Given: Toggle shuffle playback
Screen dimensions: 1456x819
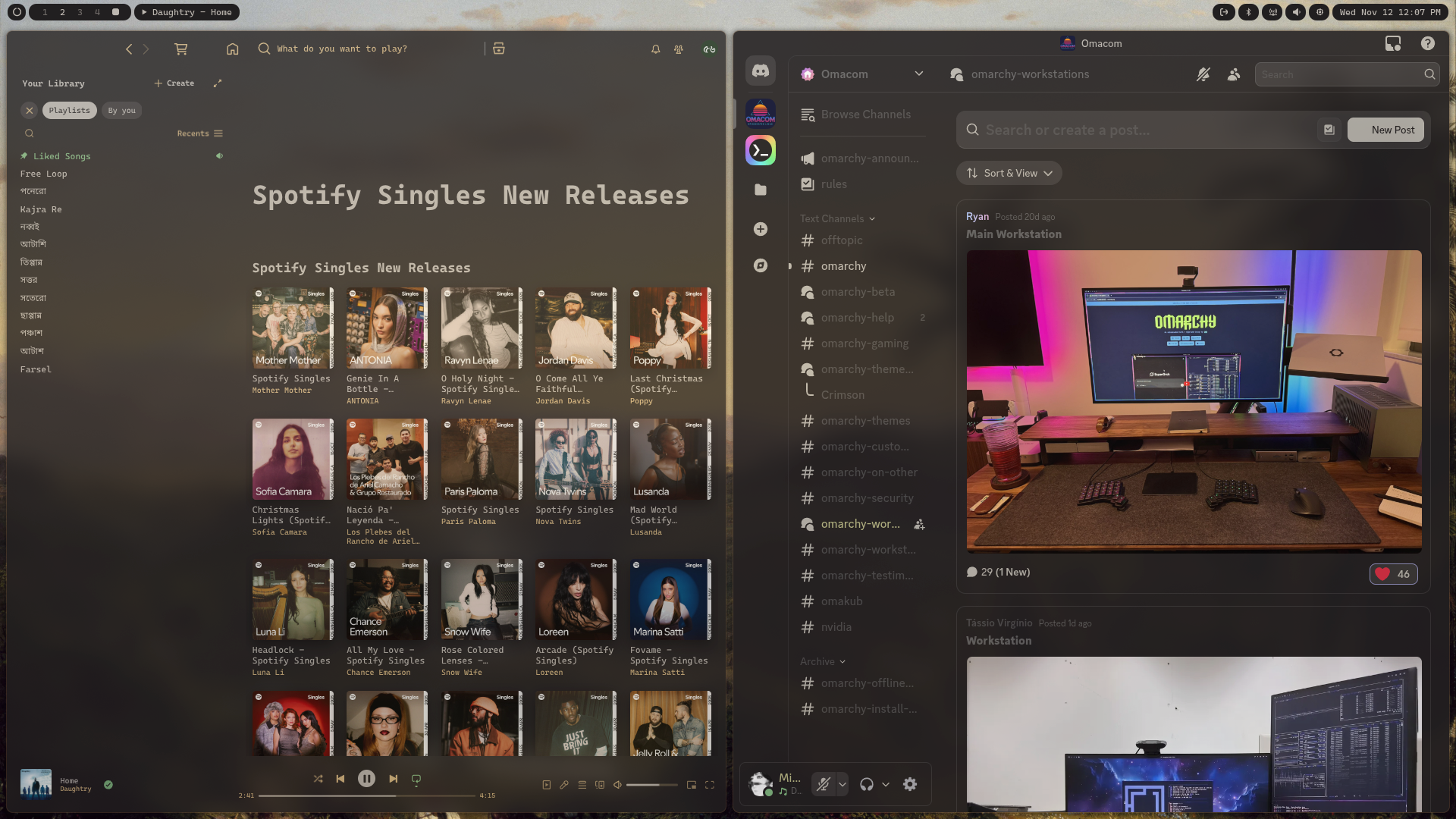Looking at the screenshot, I should coord(318,779).
